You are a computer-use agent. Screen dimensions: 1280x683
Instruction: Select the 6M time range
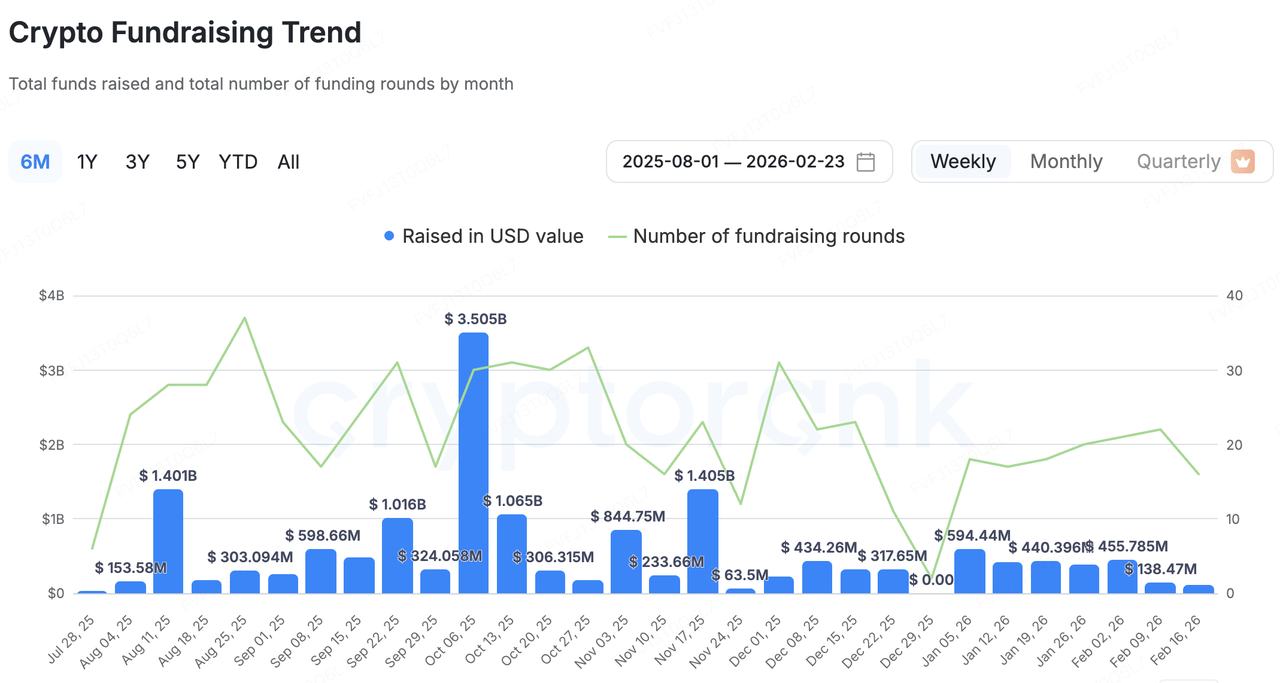(35, 162)
